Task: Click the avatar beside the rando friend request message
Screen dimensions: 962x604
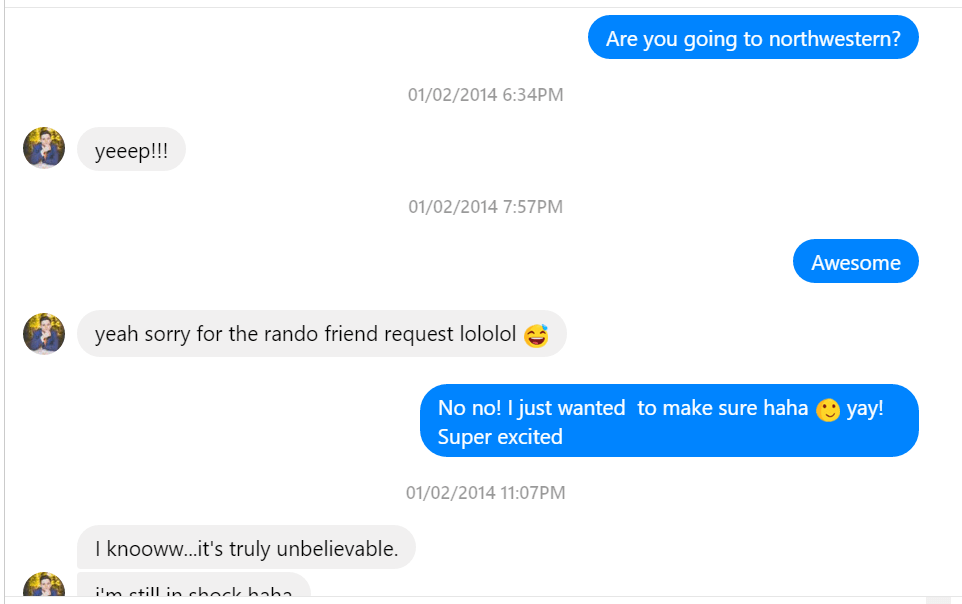Action: tap(44, 334)
